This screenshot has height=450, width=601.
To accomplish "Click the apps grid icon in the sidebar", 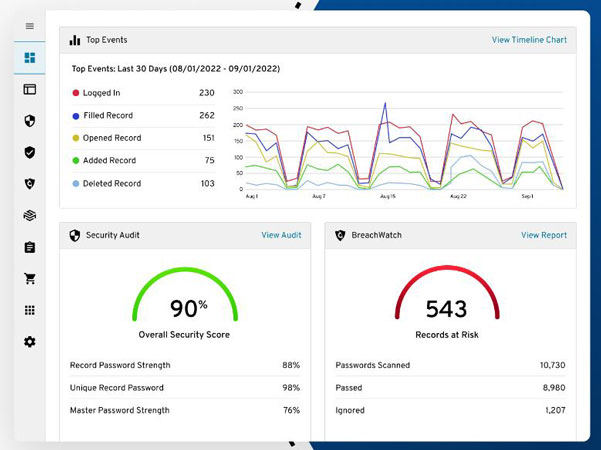I will [x=29, y=310].
